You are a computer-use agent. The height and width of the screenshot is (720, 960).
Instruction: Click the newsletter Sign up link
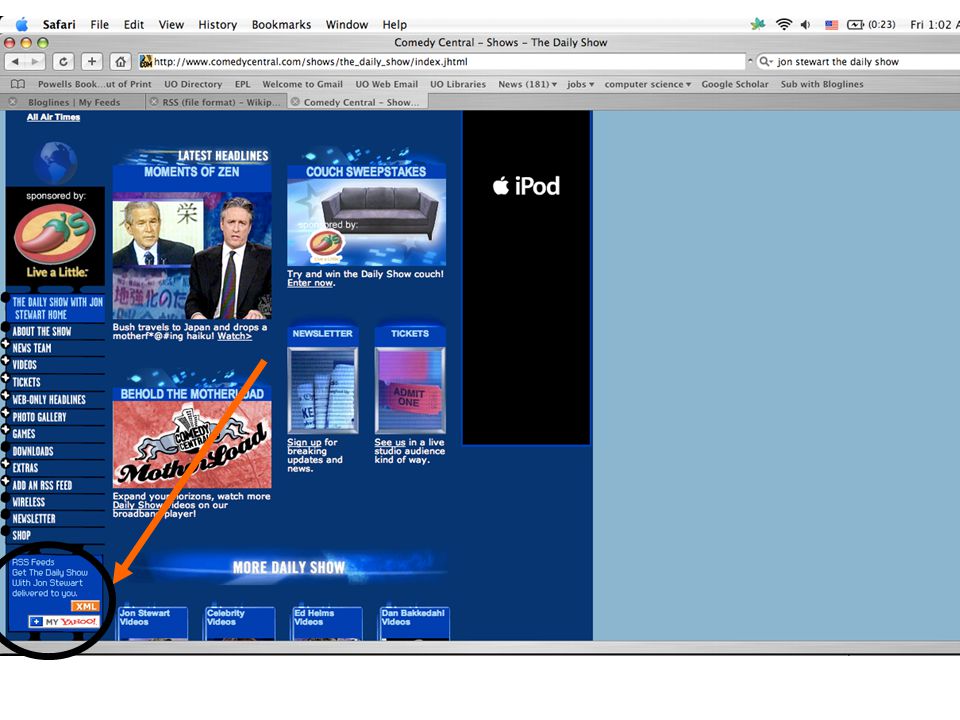coord(304,442)
